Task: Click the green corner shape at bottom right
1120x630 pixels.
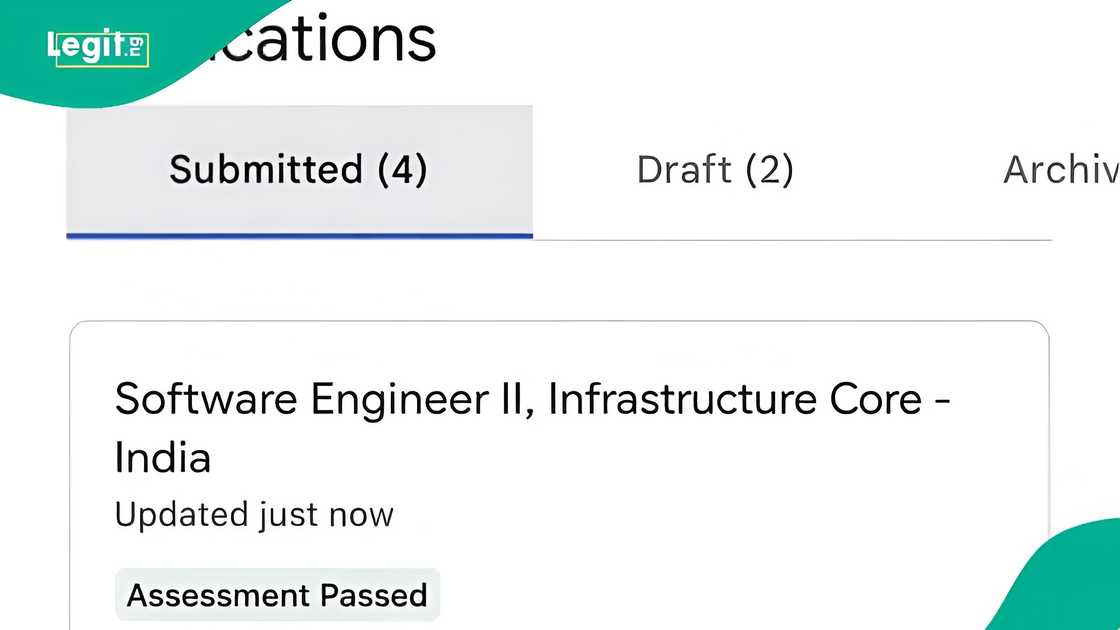Action: 1070,590
